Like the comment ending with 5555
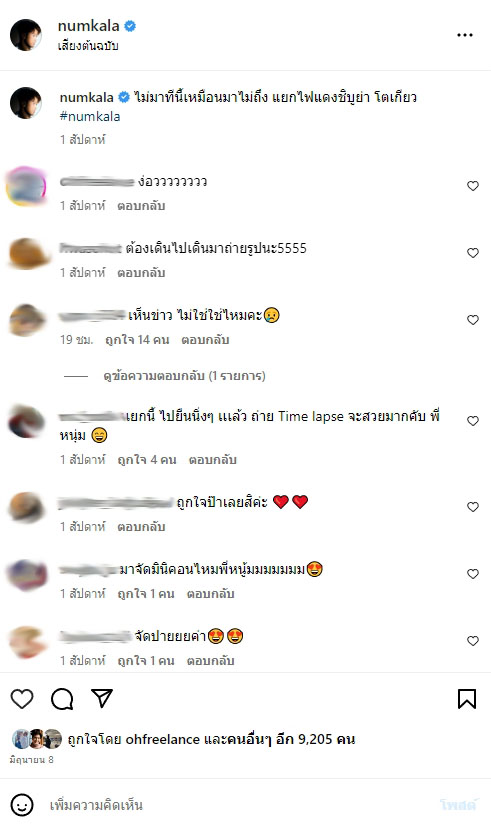Screen dimensions: 491x829 click(x=473, y=253)
